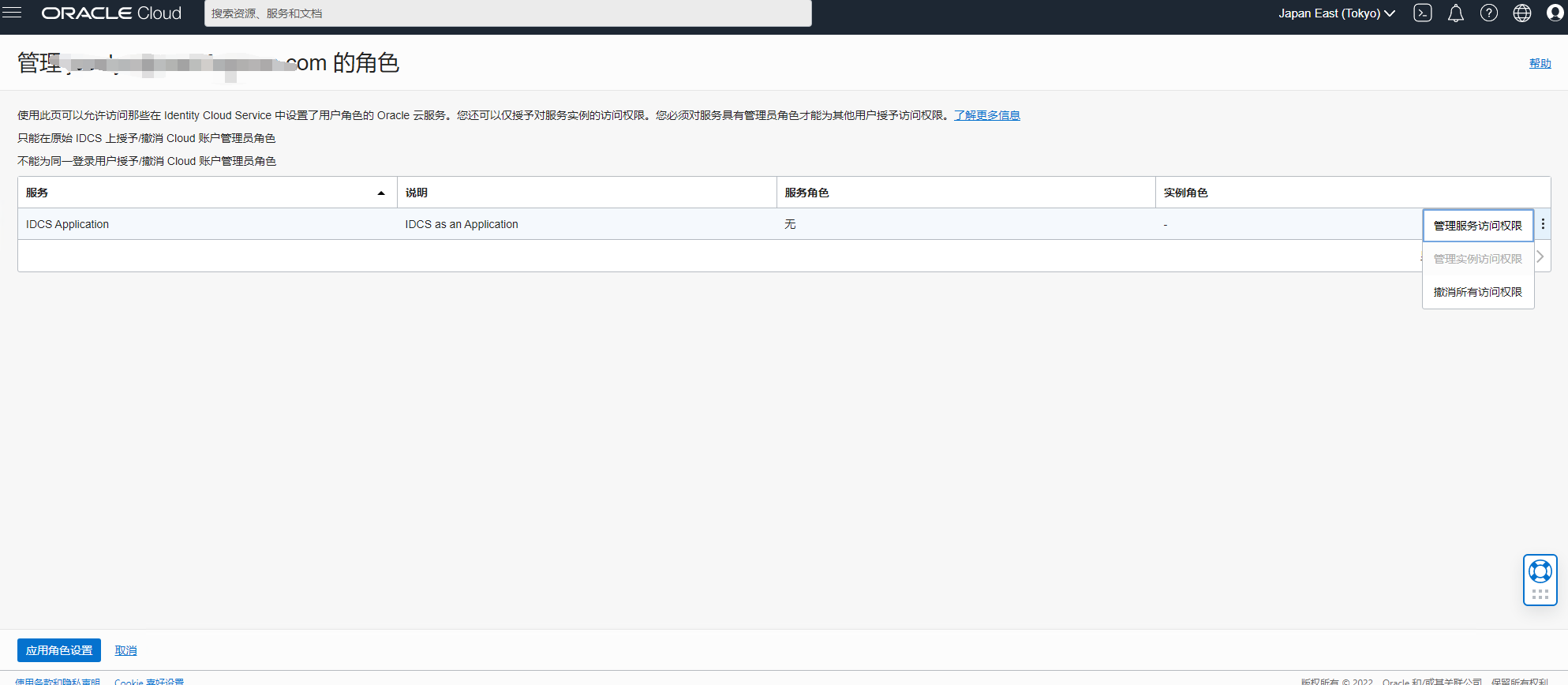
Task: Choose 撤消所有访问权限 from the menu
Action: coord(1478,292)
